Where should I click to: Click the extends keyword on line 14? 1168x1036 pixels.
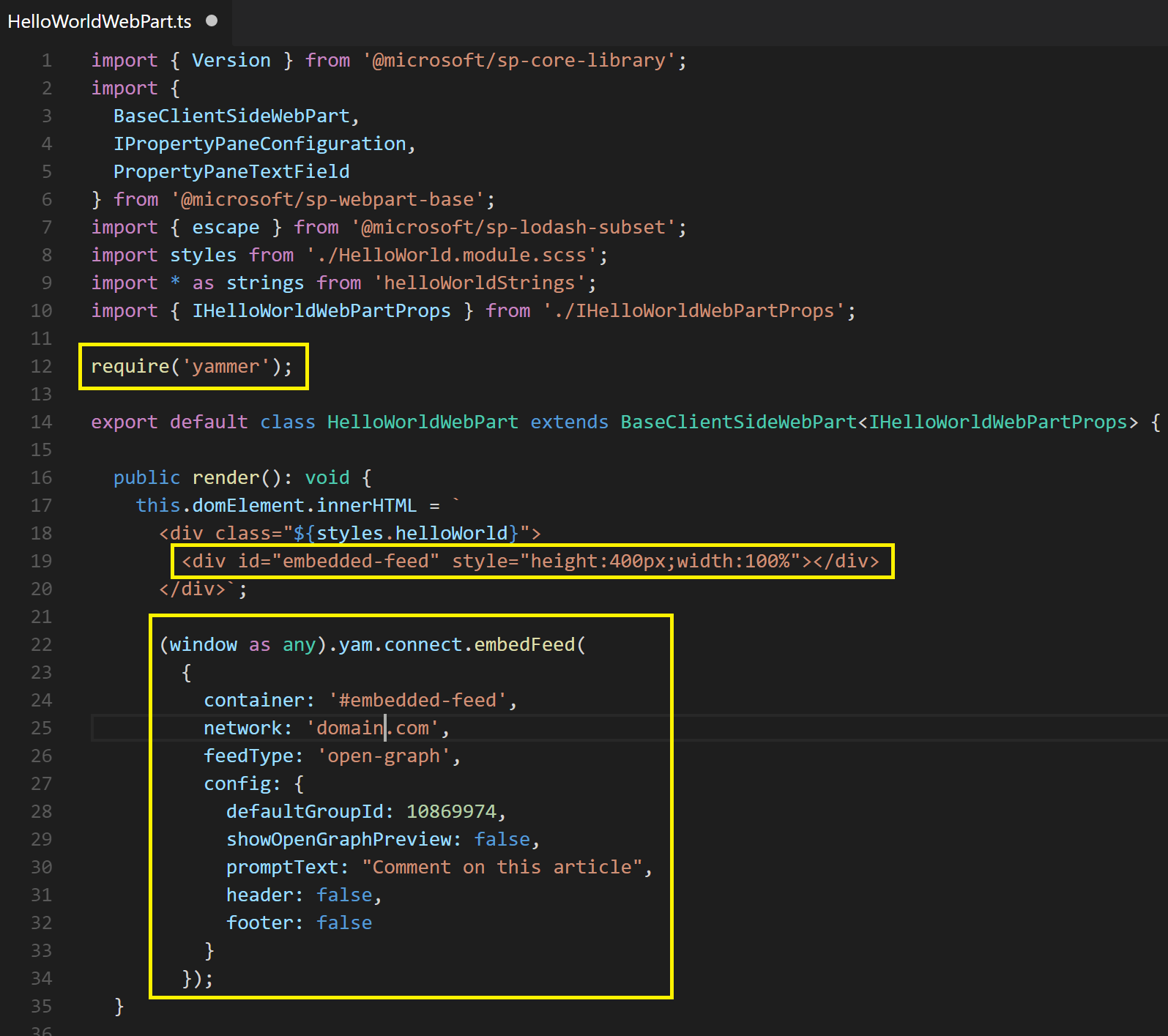click(569, 422)
